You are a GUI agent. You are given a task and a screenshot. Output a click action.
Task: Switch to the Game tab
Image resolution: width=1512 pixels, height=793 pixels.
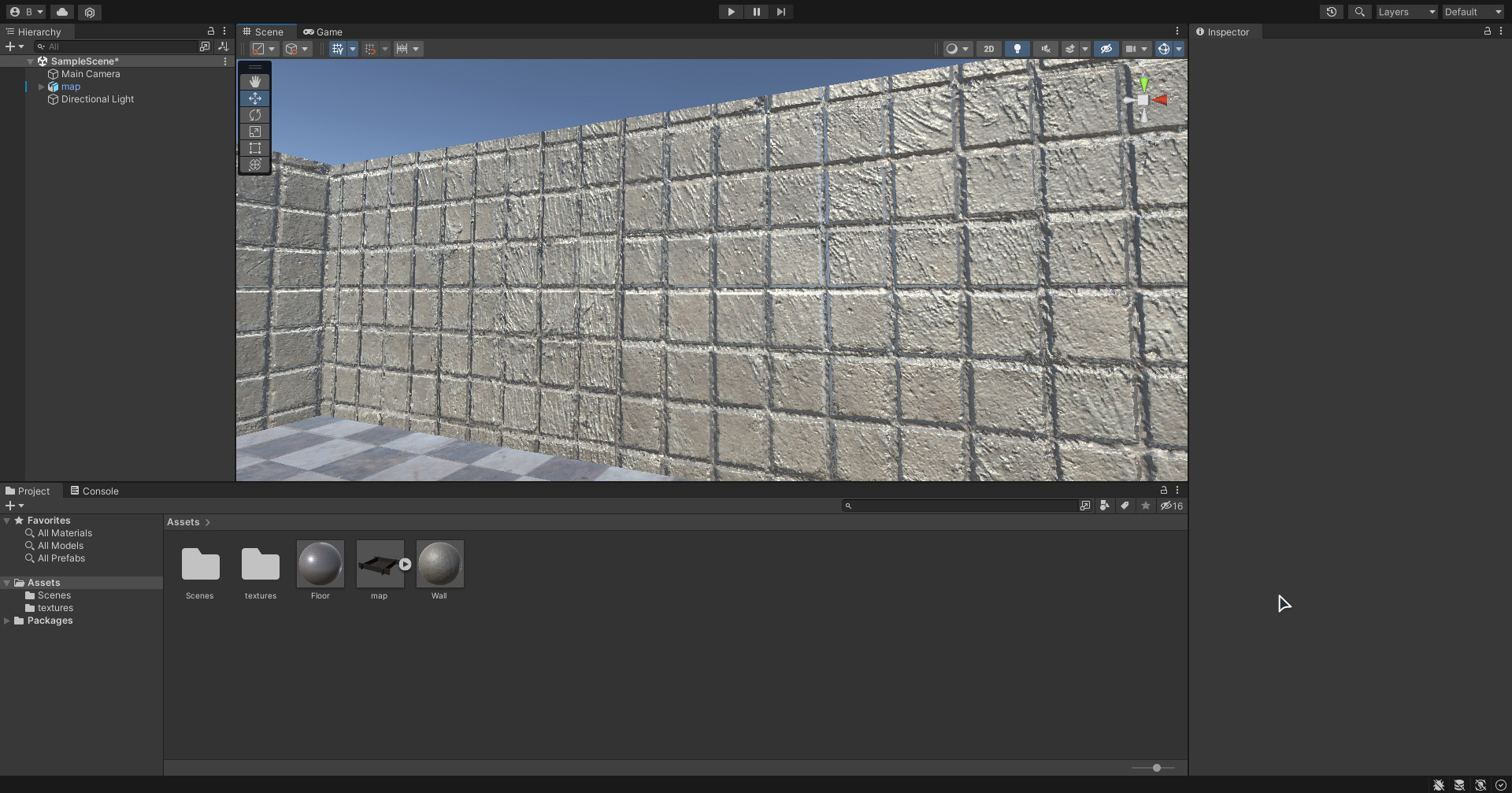point(323,31)
